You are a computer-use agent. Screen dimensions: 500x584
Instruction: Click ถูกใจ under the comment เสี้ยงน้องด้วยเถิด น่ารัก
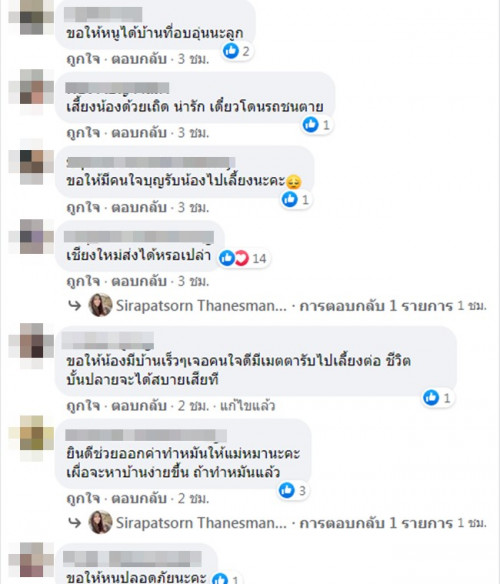[83, 133]
